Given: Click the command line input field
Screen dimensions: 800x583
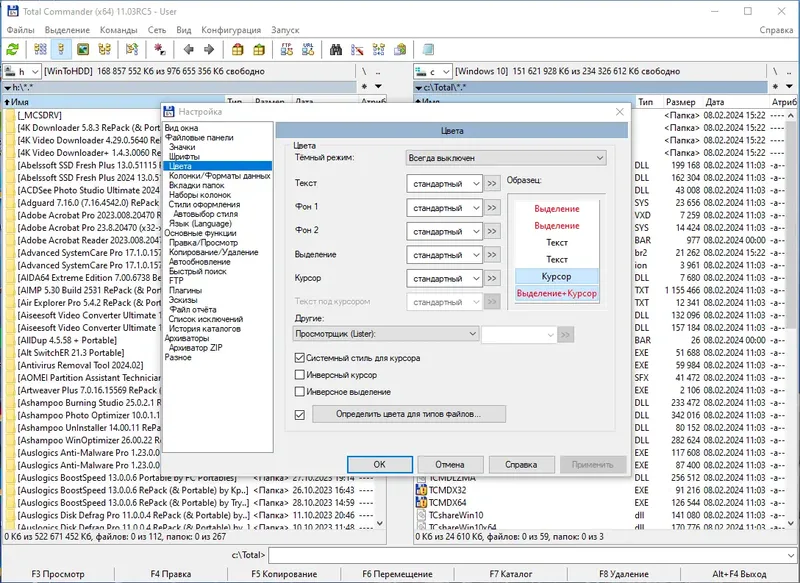Looking at the screenshot, I should (530, 554).
